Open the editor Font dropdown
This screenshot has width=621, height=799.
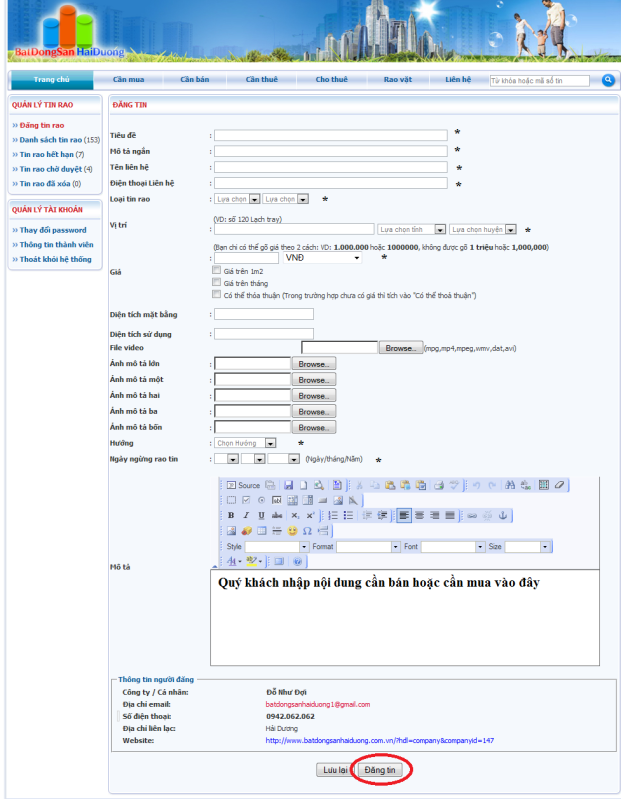[453, 547]
